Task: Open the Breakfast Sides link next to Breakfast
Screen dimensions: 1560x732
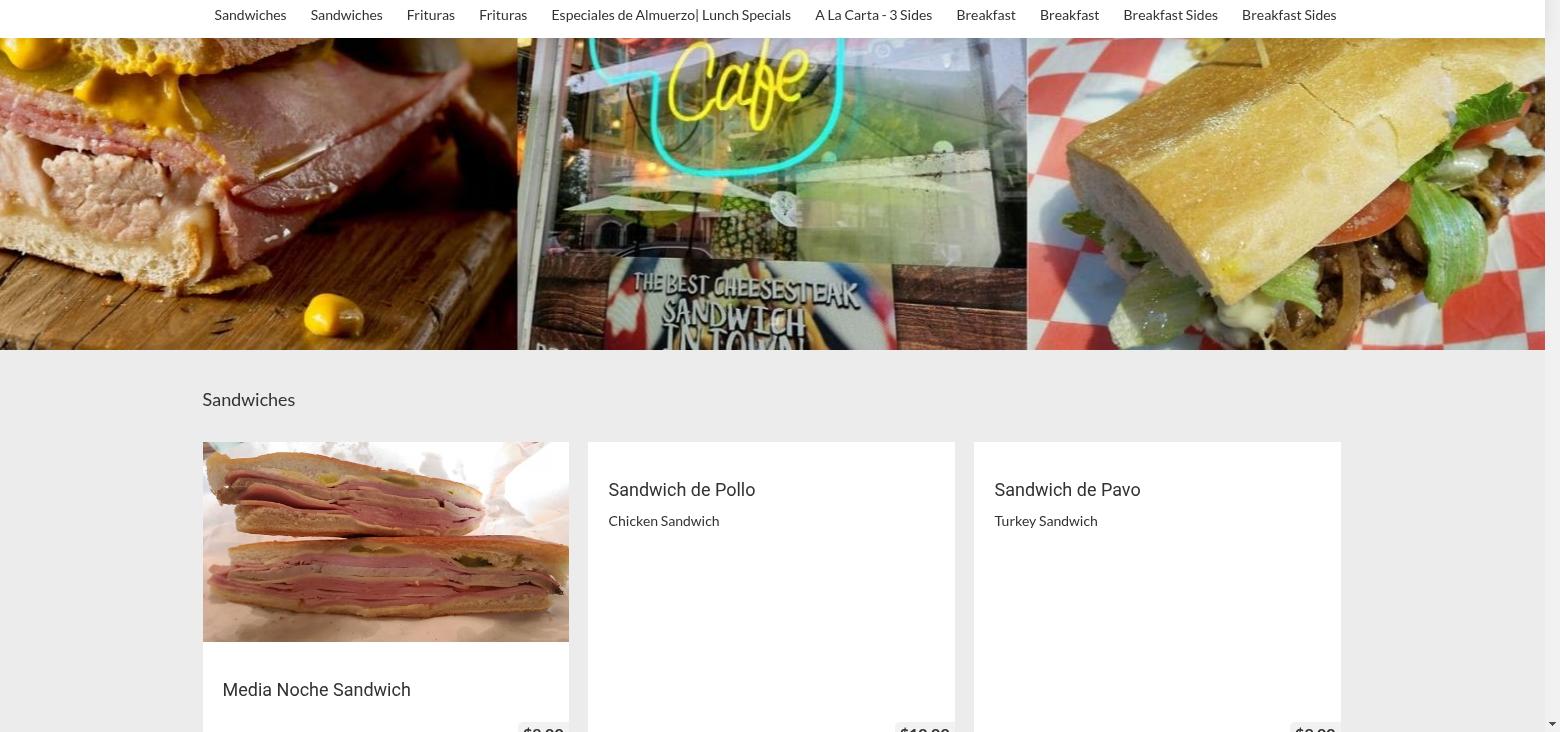Action: (x=1170, y=15)
